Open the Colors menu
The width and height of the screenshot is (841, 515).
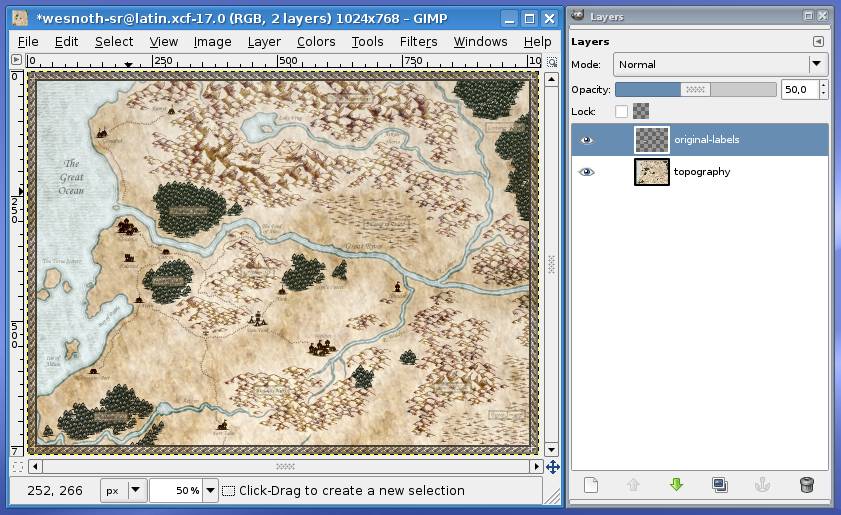(316, 41)
